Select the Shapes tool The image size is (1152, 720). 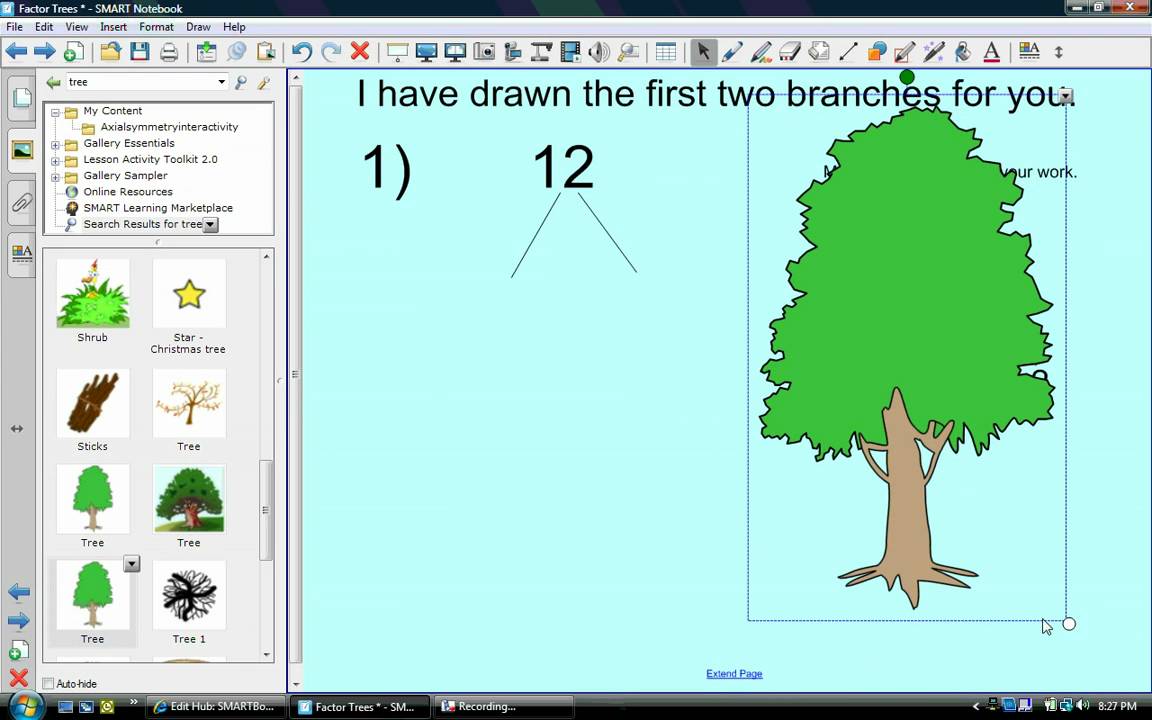pyautogui.click(x=876, y=51)
